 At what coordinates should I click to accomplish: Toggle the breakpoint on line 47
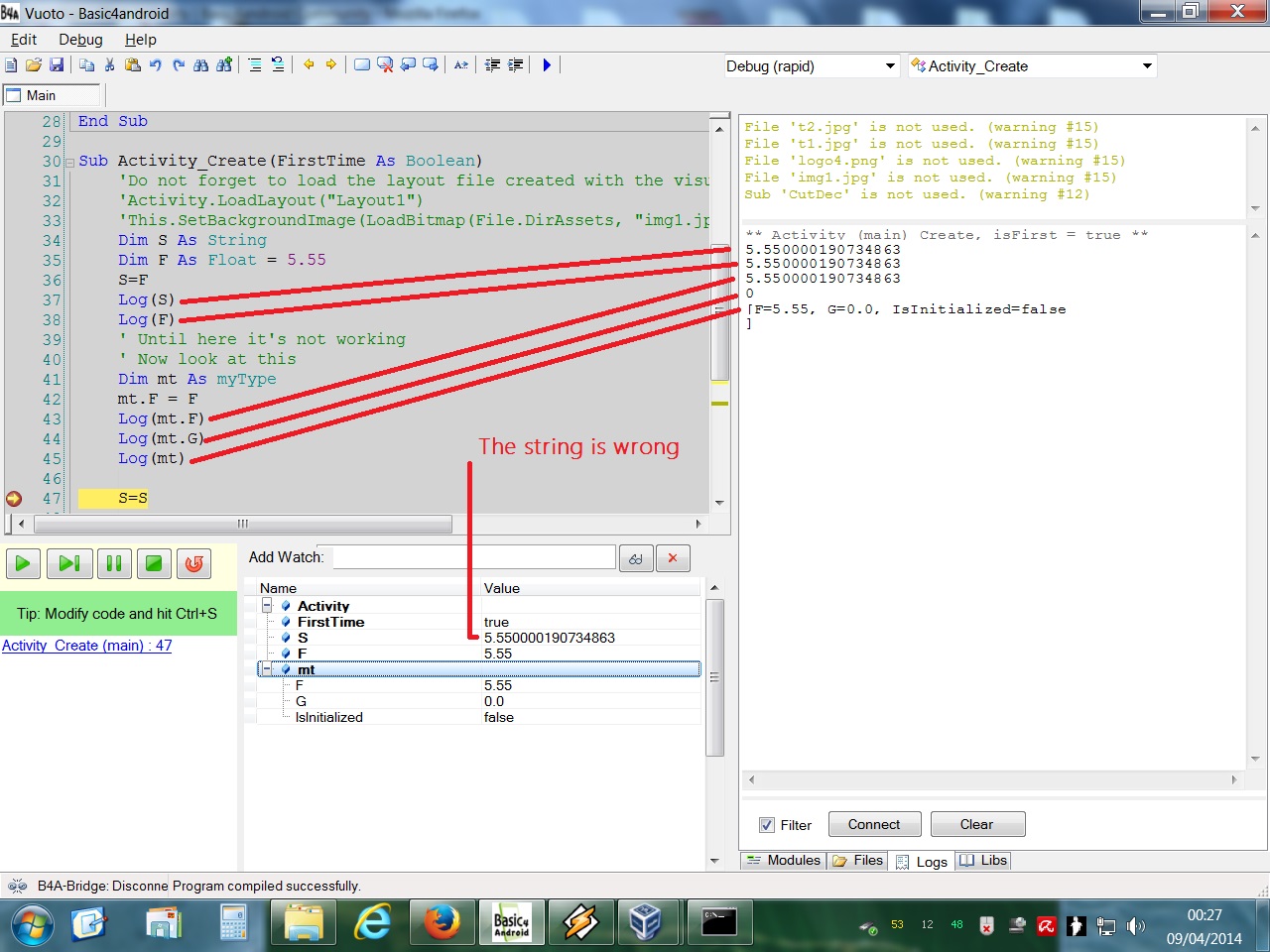tap(14, 499)
